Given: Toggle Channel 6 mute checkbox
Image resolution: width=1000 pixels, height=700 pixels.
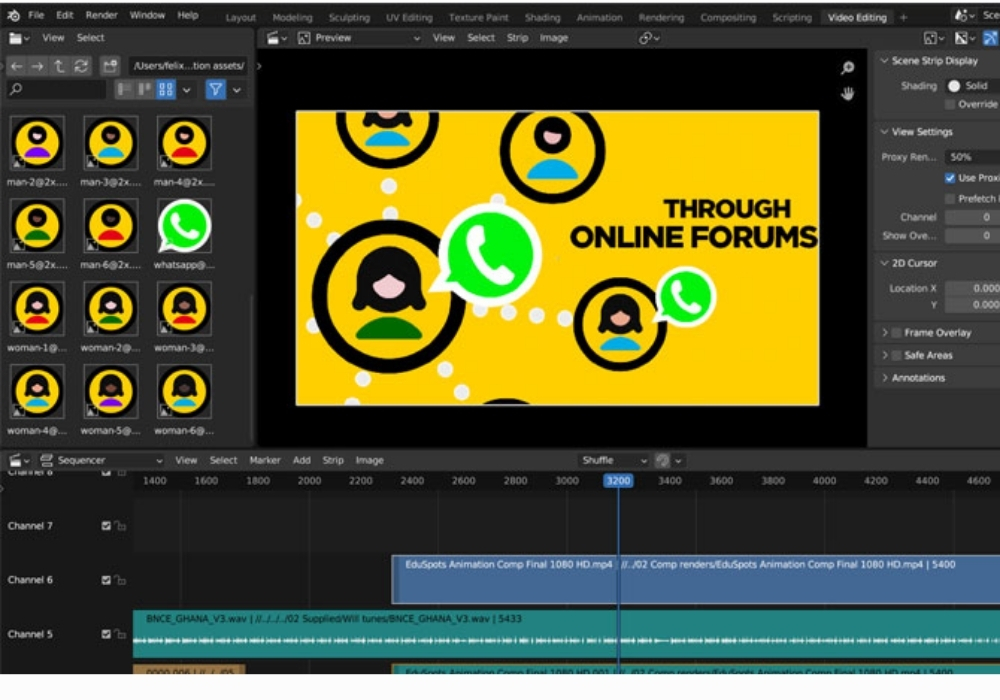Looking at the screenshot, I should (106, 581).
